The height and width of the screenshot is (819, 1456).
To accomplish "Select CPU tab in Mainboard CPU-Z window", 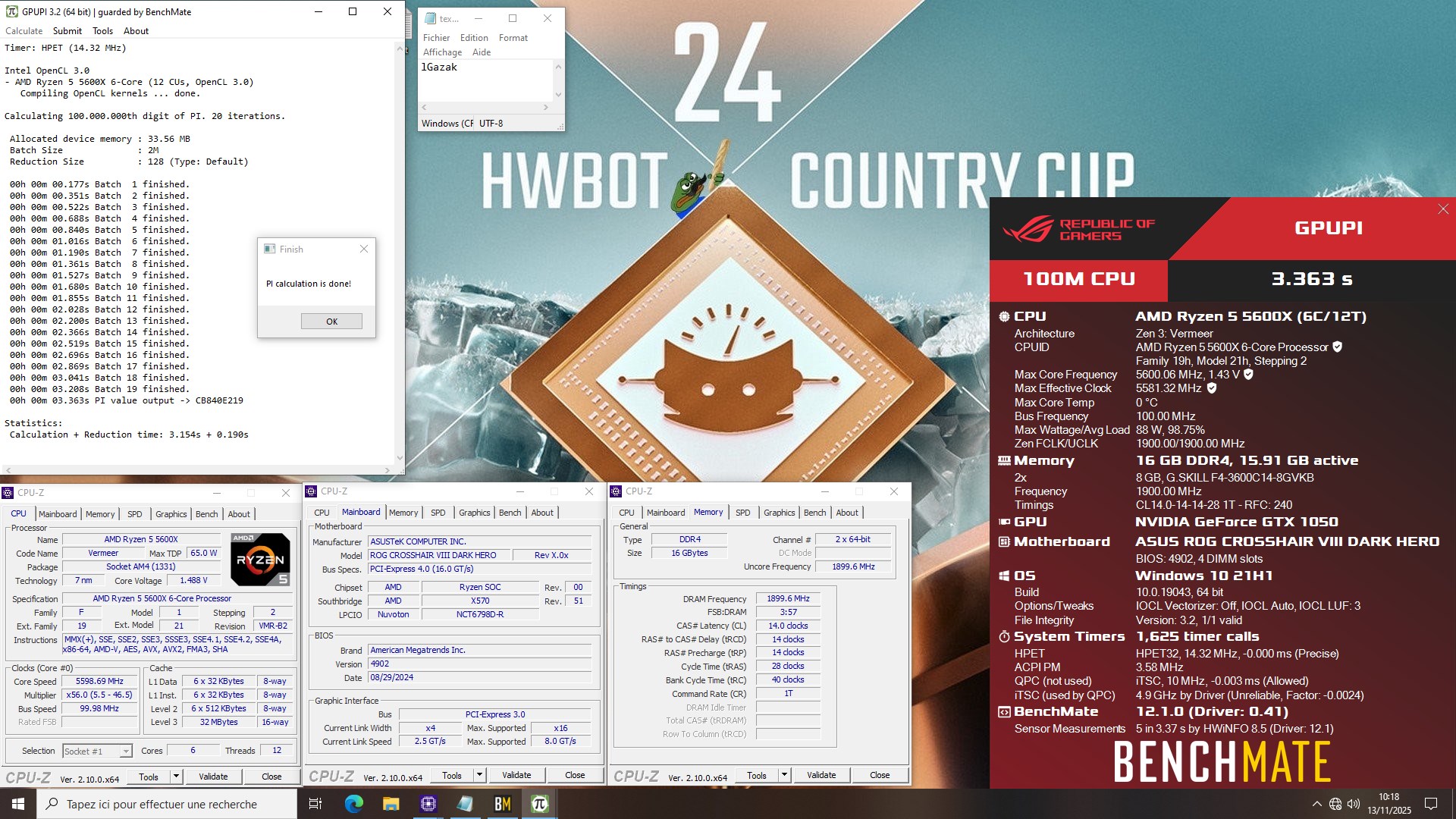I will click(322, 513).
